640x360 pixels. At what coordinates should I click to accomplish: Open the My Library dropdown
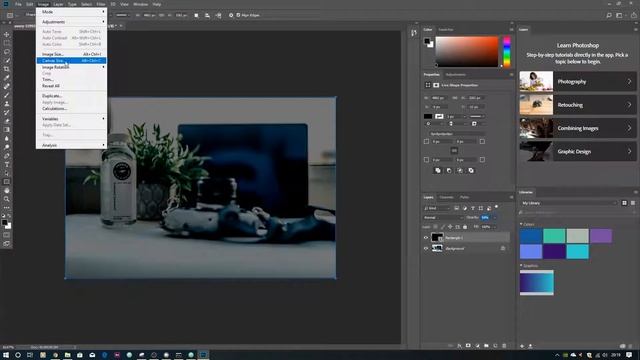(x=569, y=203)
